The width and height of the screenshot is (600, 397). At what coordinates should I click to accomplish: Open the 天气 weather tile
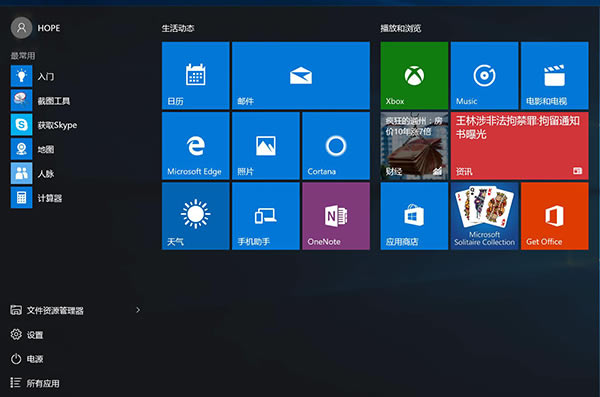[x=196, y=216]
